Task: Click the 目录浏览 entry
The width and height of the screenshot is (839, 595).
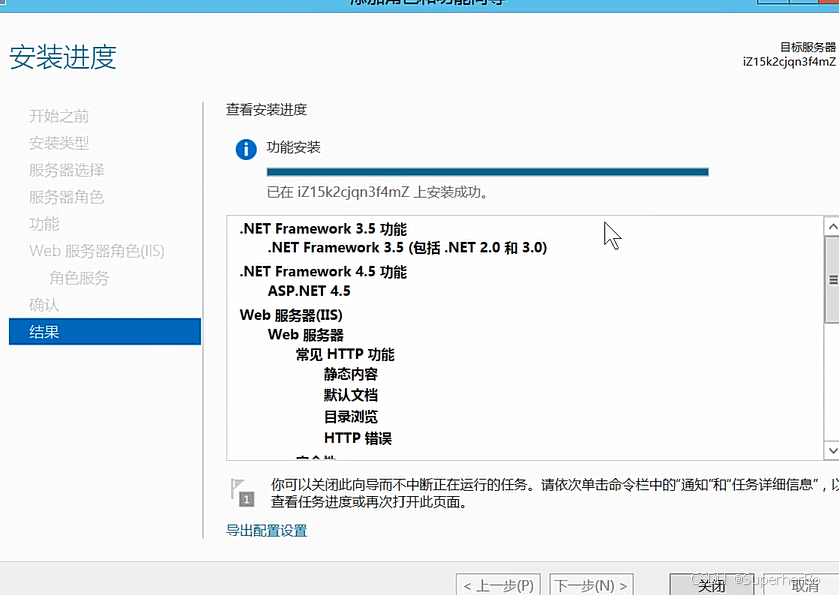Action: coord(351,417)
